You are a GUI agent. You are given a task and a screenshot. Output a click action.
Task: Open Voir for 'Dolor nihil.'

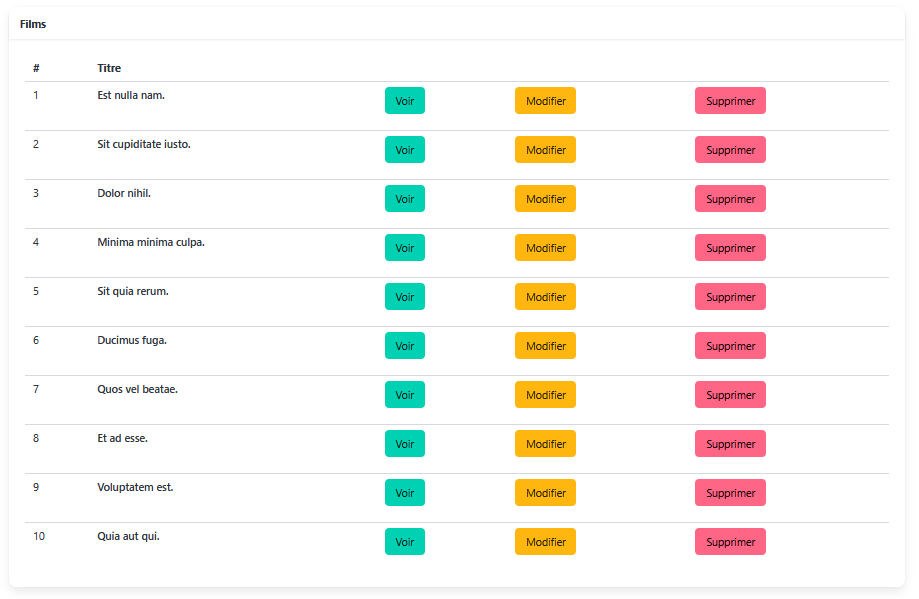(x=404, y=199)
